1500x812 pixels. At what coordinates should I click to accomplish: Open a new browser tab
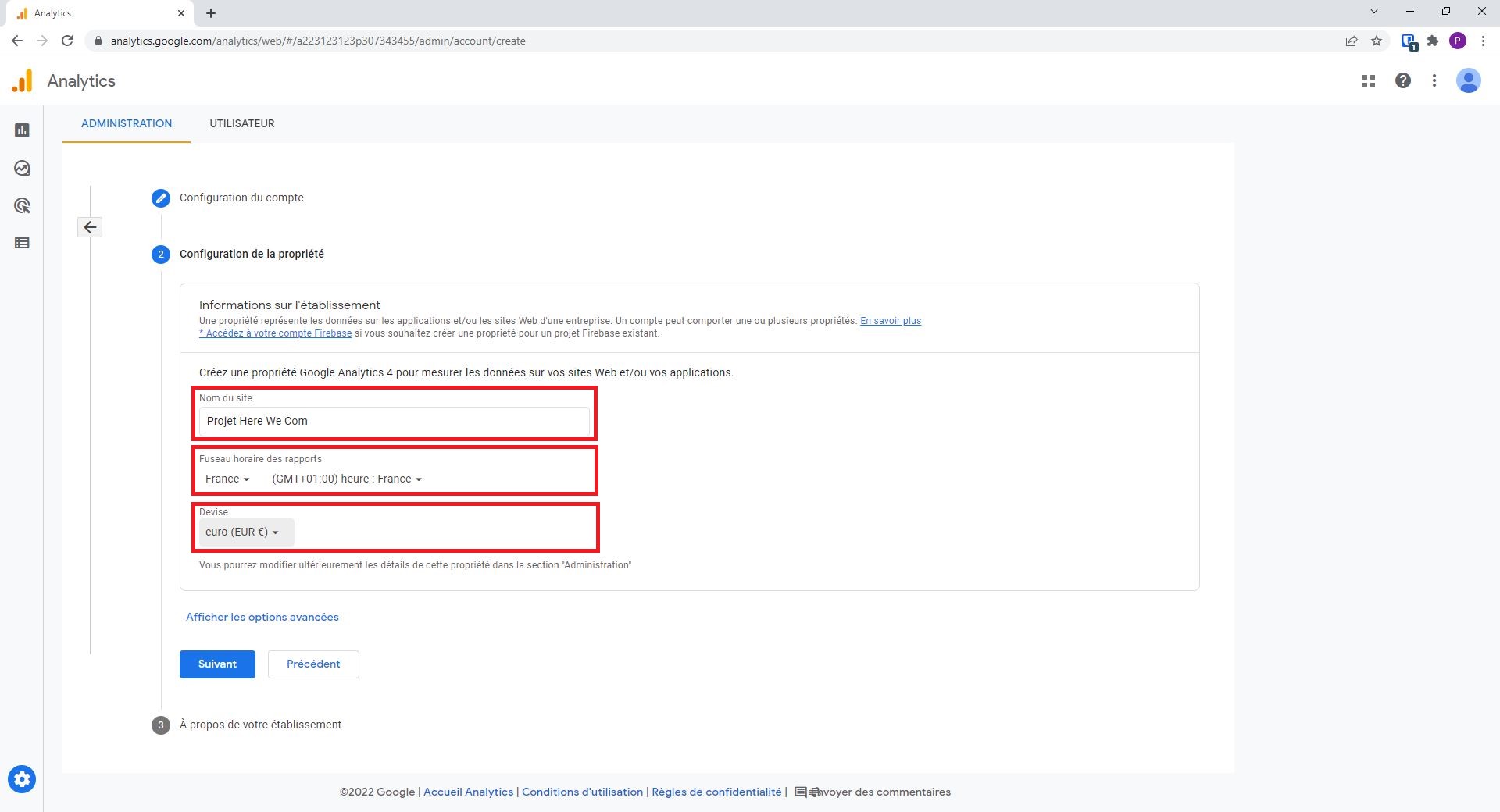click(x=211, y=13)
